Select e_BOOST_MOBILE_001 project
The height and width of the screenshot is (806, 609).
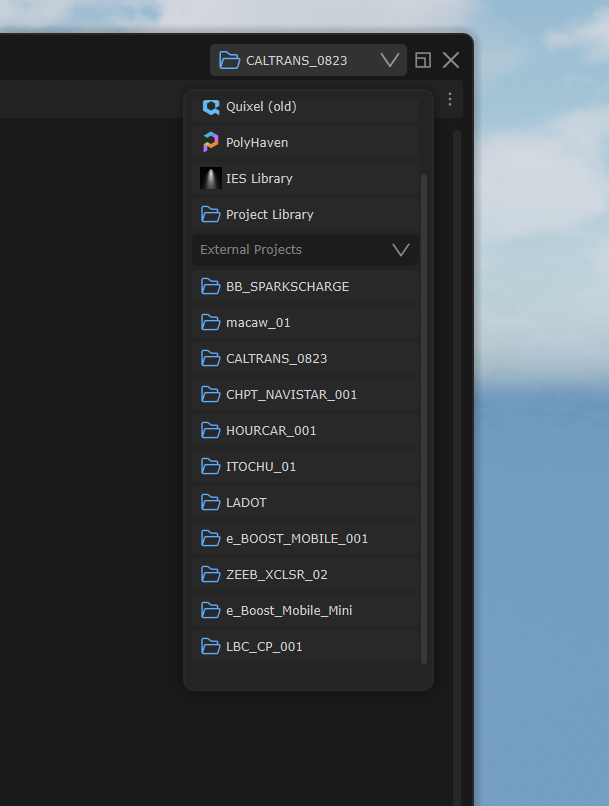(x=305, y=538)
